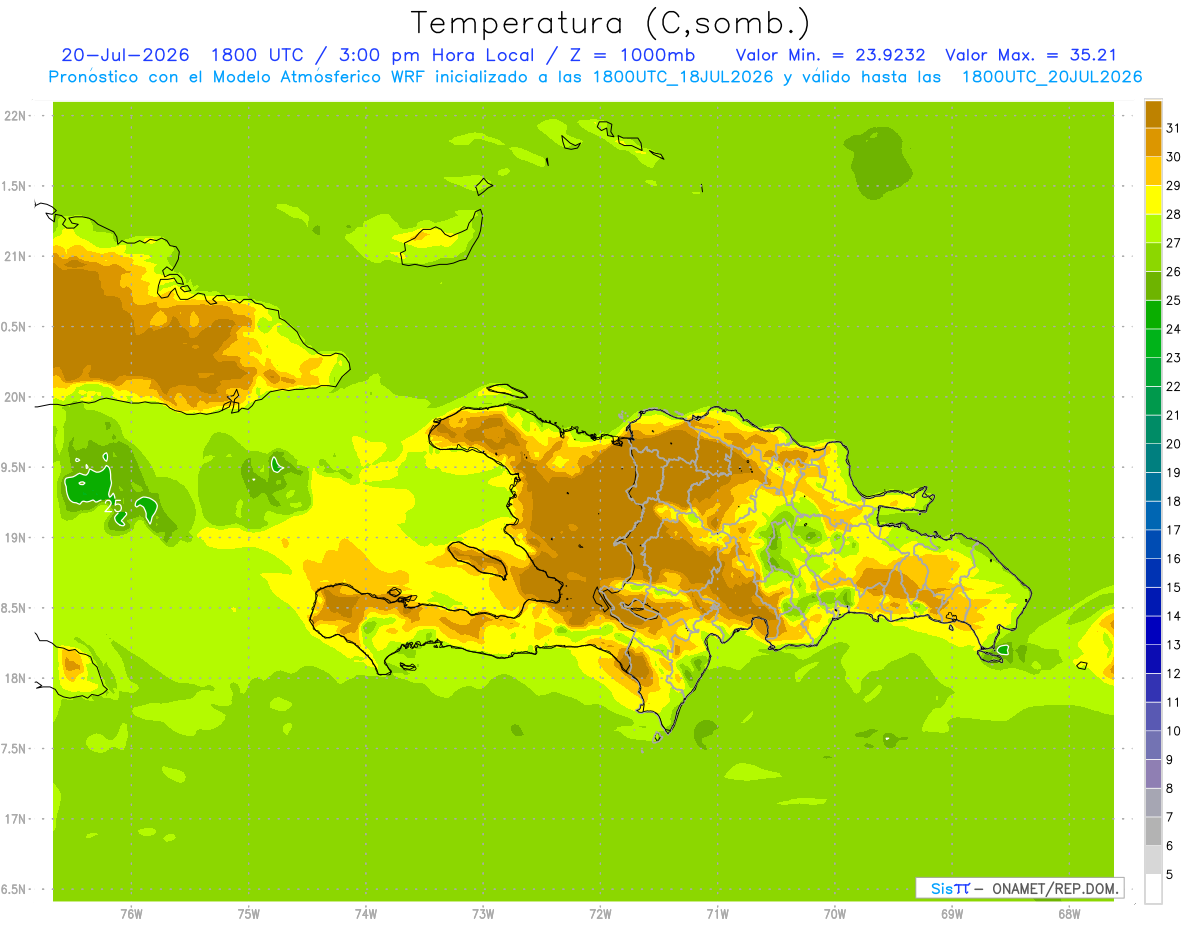Viewport: 1200px width, 927px height.
Task: Click the legend scale value 28
Action: coord(1174,214)
